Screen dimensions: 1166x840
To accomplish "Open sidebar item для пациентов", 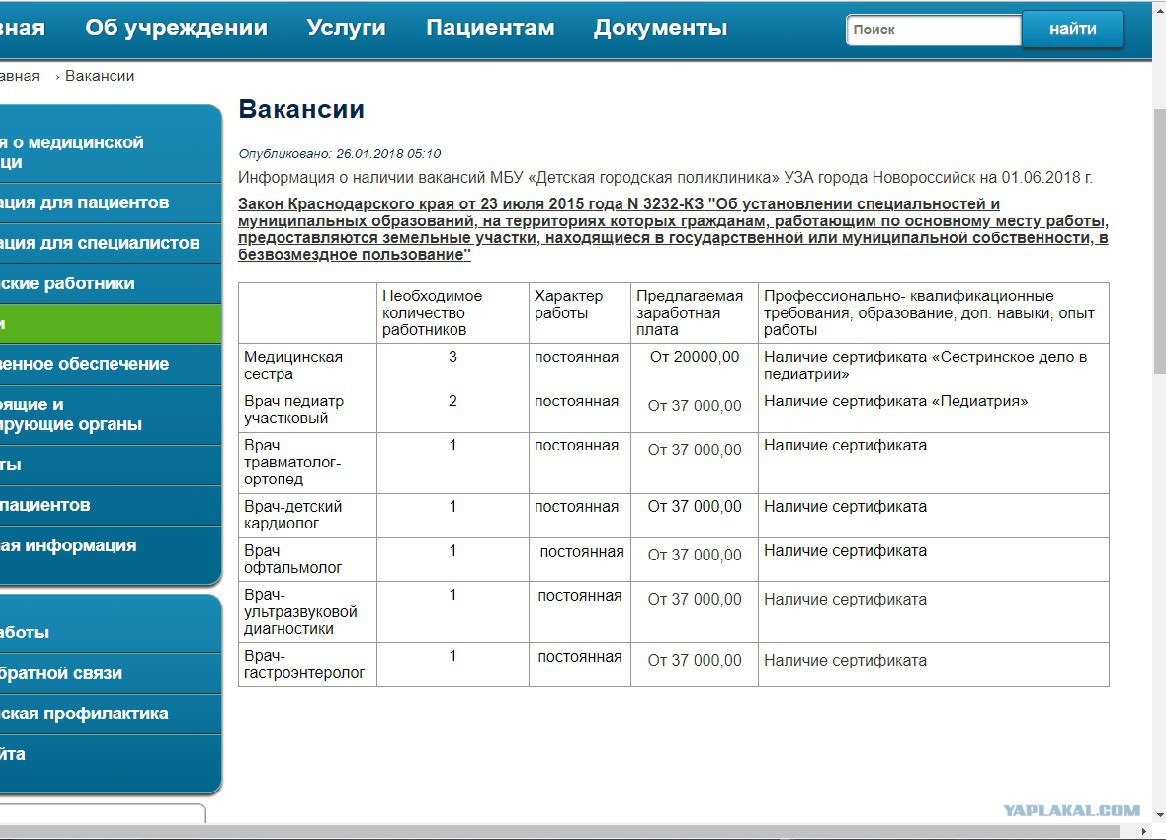I will pos(110,202).
